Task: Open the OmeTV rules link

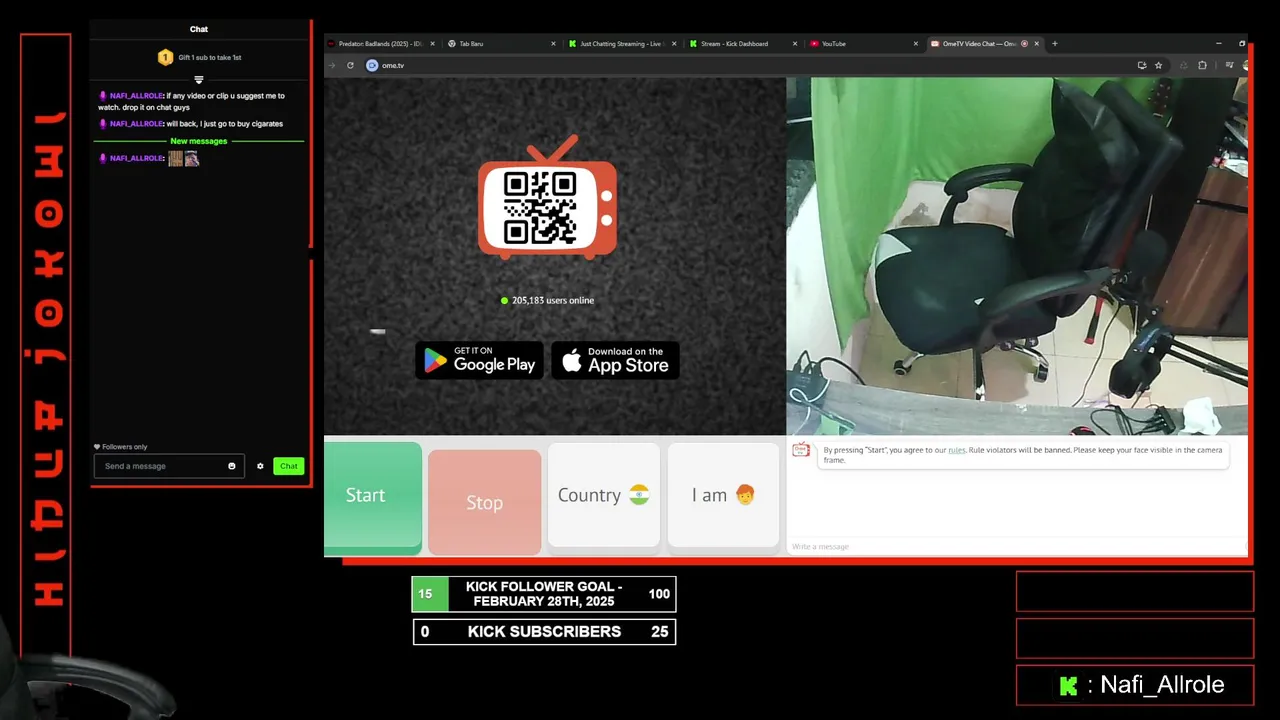Action: click(x=957, y=450)
